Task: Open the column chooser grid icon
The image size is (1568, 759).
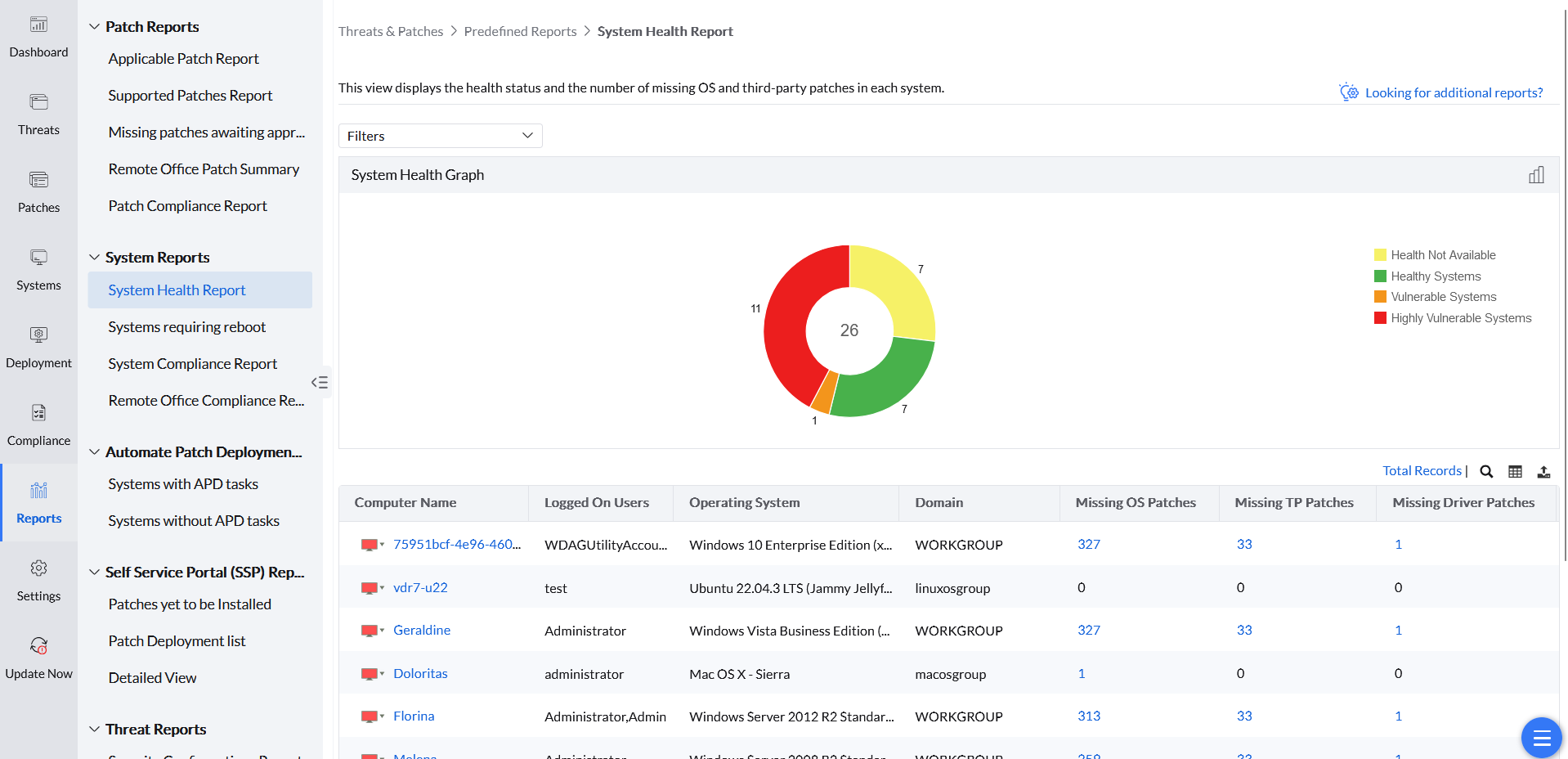Action: tap(1515, 472)
